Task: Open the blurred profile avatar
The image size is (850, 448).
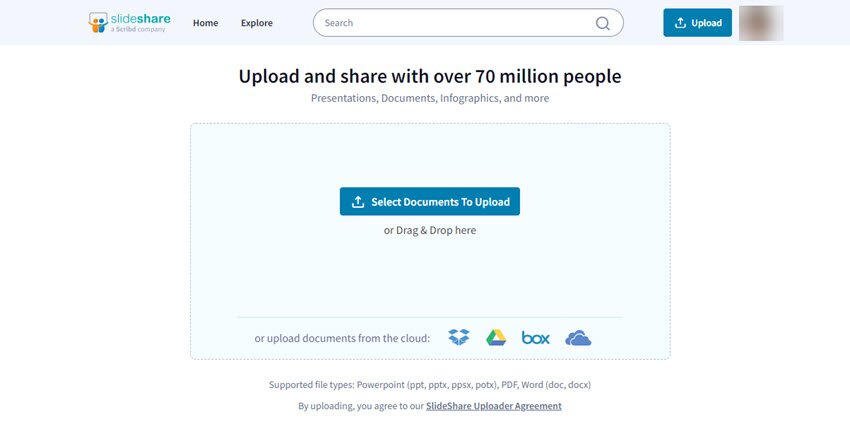Action: [760, 23]
